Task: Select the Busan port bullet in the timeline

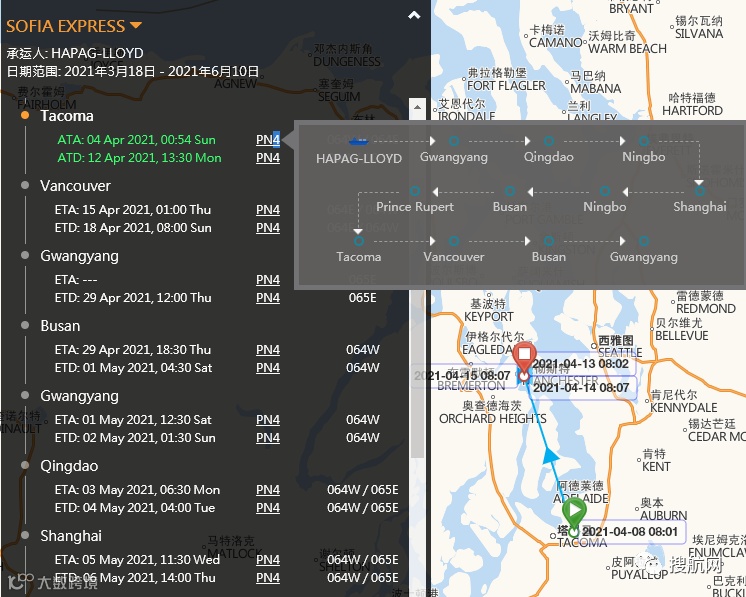Action: (x=25, y=325)
